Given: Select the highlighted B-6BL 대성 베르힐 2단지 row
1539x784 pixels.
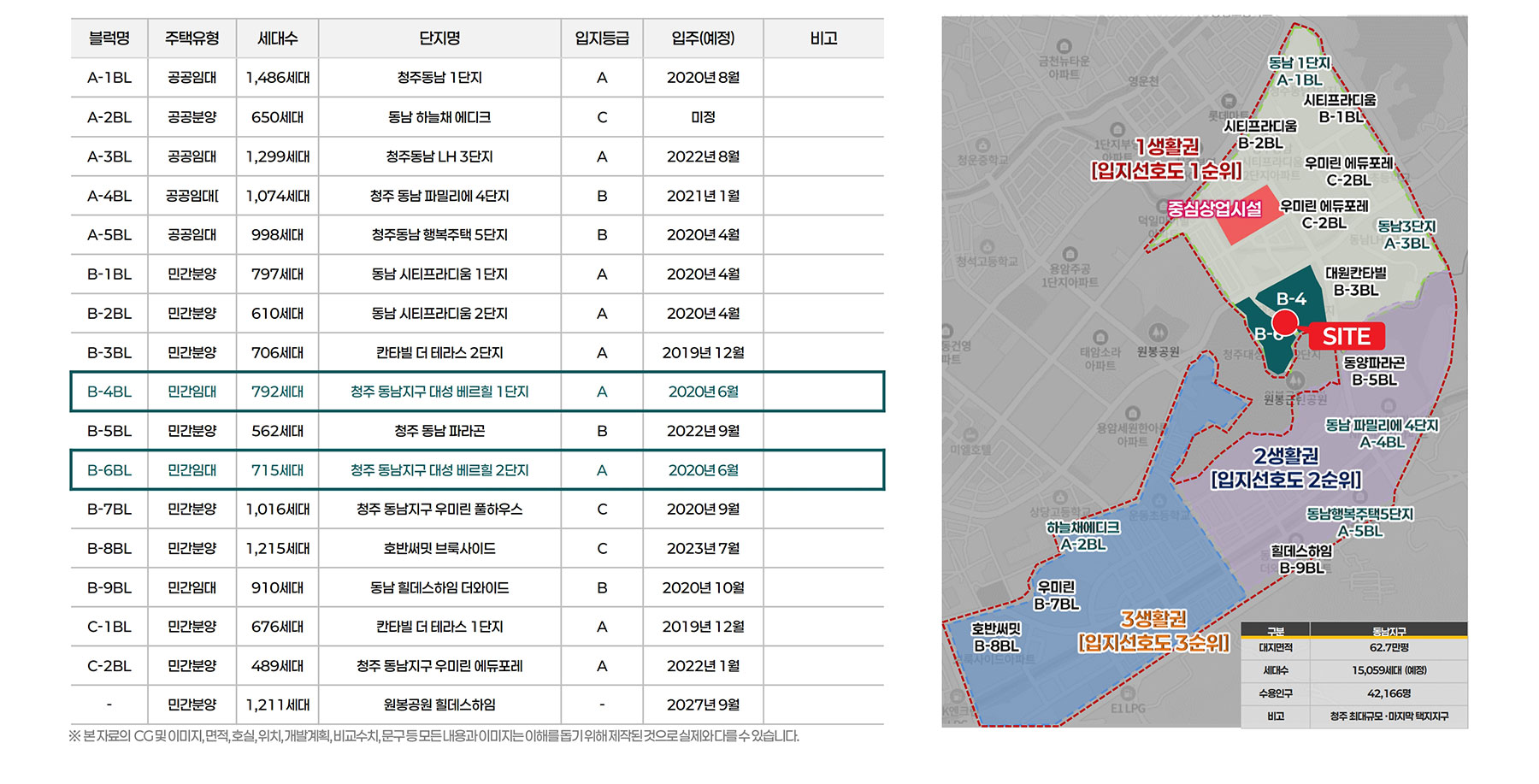Looking at the screenshot, I should [x=477, y=470].
